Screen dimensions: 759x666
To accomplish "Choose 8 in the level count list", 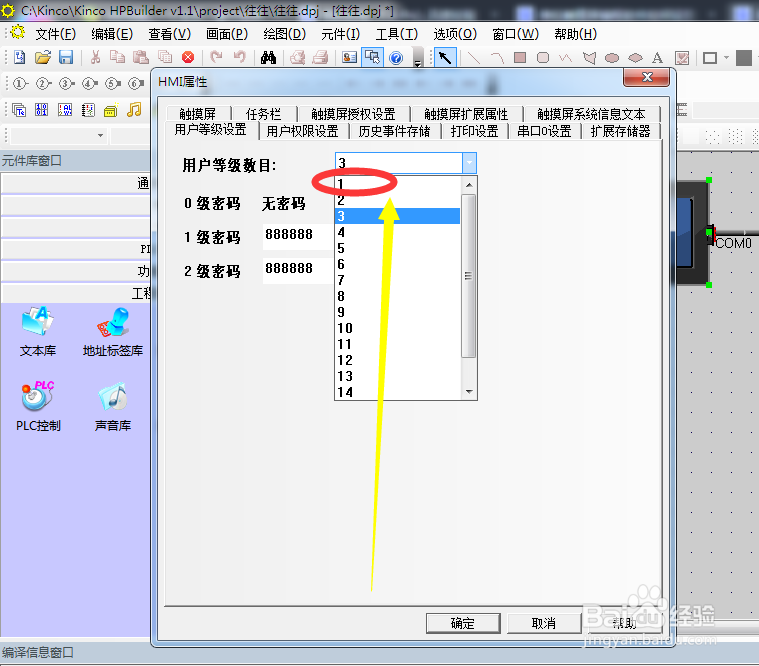I will pos(397,296).
